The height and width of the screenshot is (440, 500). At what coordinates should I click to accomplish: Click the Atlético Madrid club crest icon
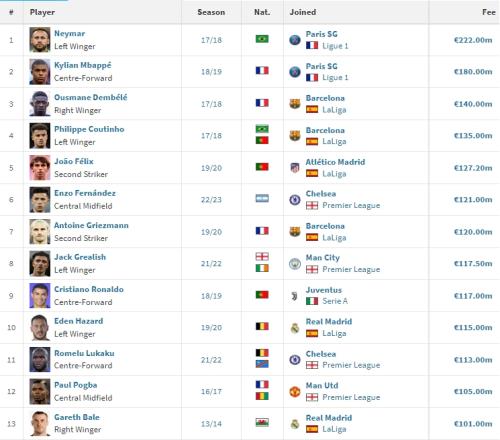point(295,168)
